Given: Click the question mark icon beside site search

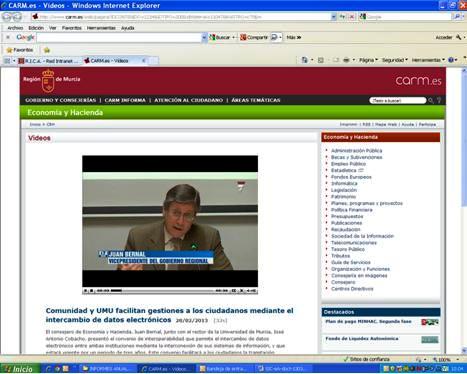Looking at the screenshot, I should click(x=439, y=100).
